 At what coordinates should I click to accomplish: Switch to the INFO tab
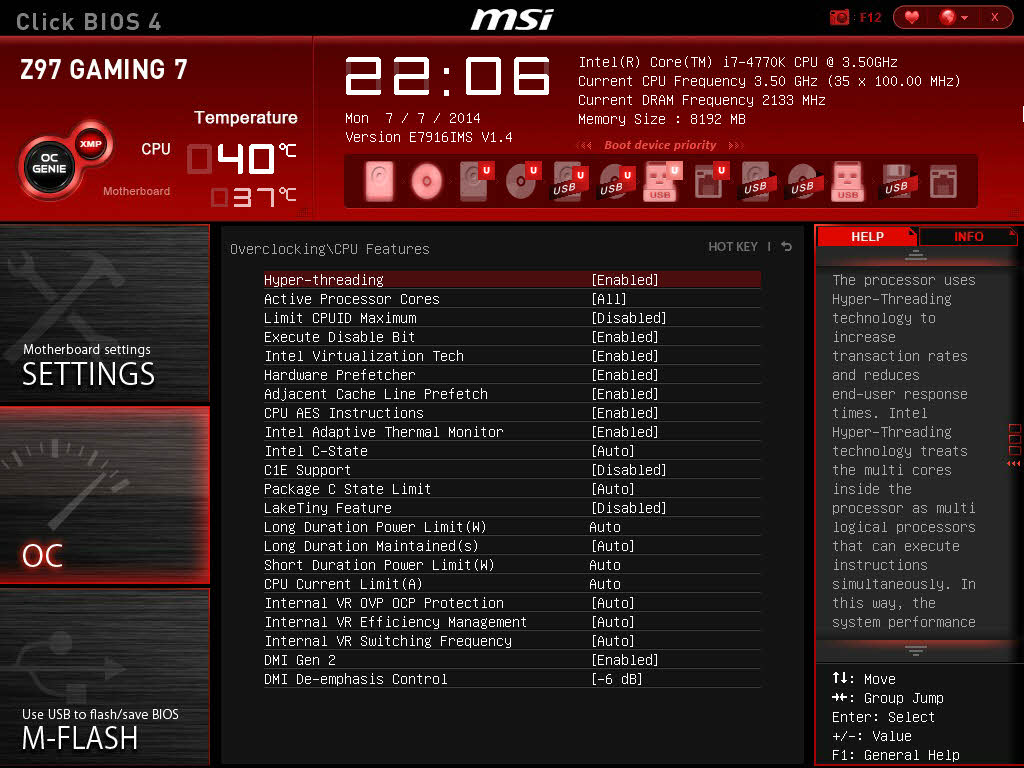point(968,236)
